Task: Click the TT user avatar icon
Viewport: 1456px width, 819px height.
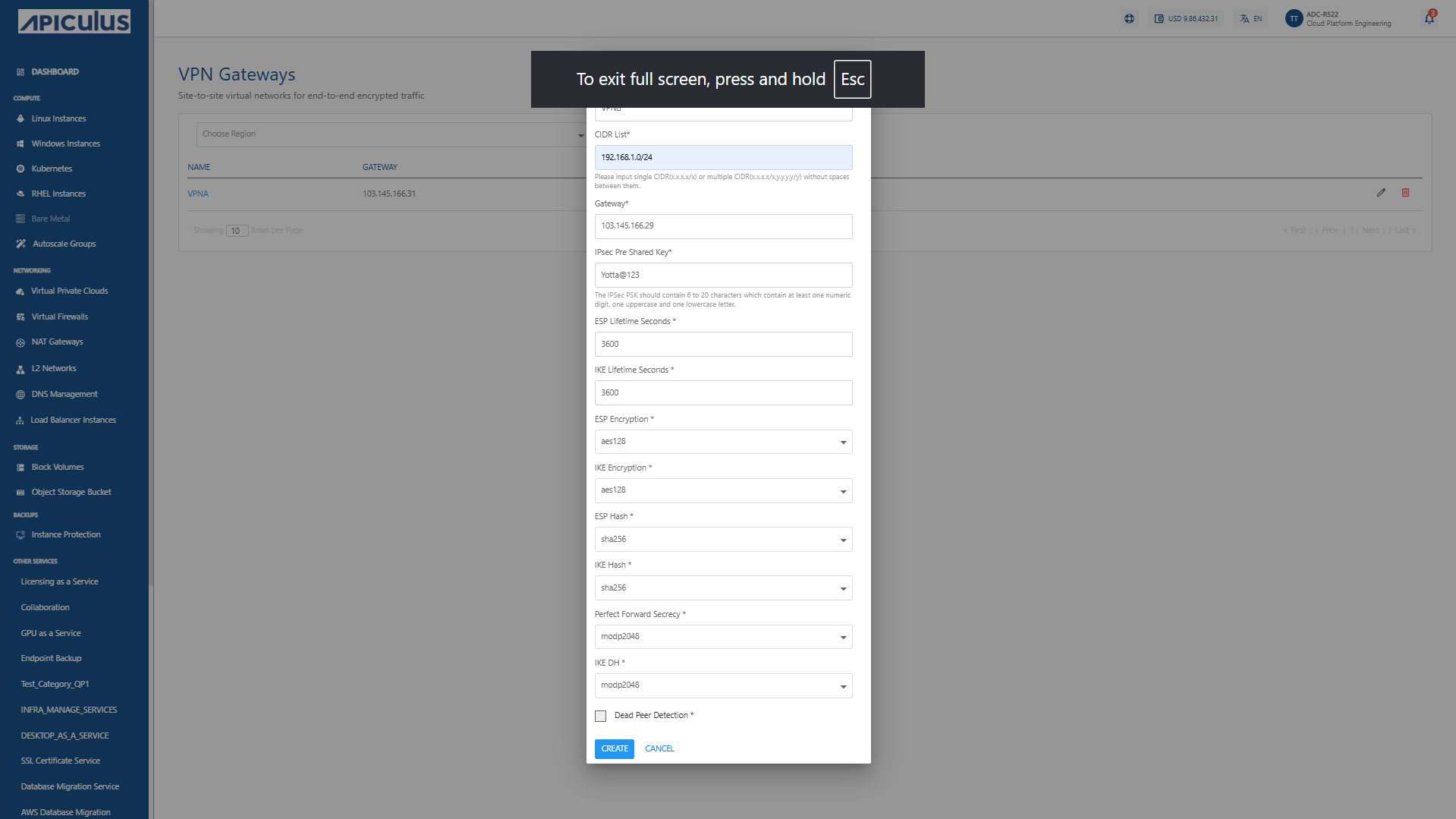Action: [x=1294, y=19]
